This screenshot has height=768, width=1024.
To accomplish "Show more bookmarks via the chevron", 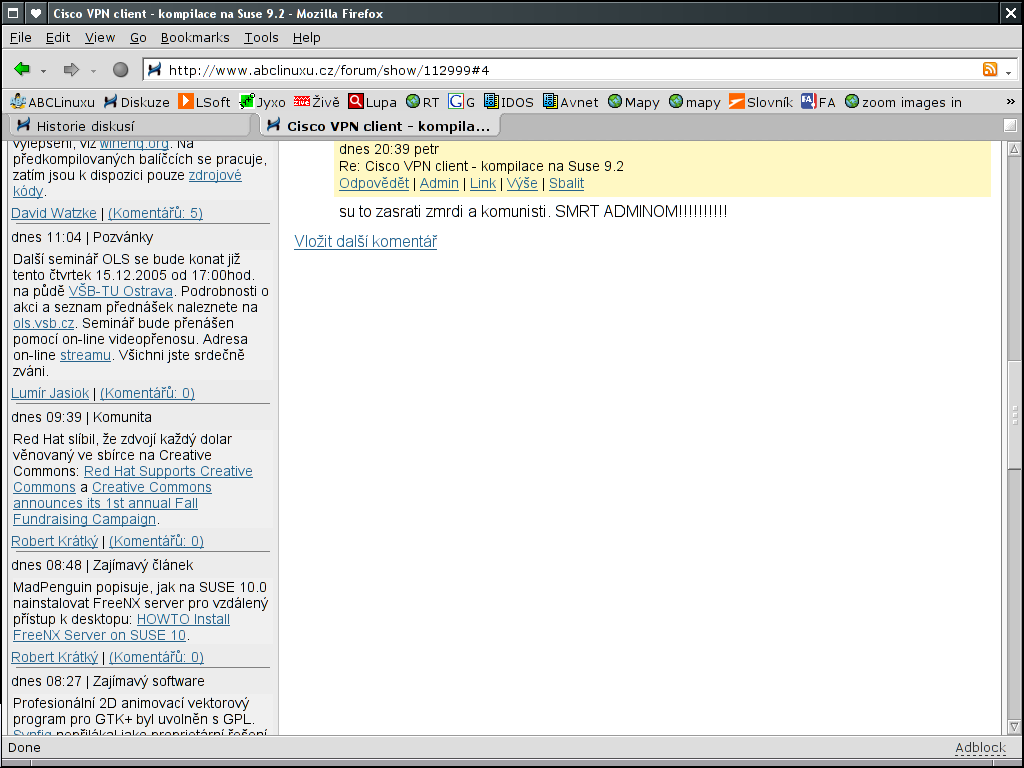I will pyautogui.click(x=1010, y=102).
